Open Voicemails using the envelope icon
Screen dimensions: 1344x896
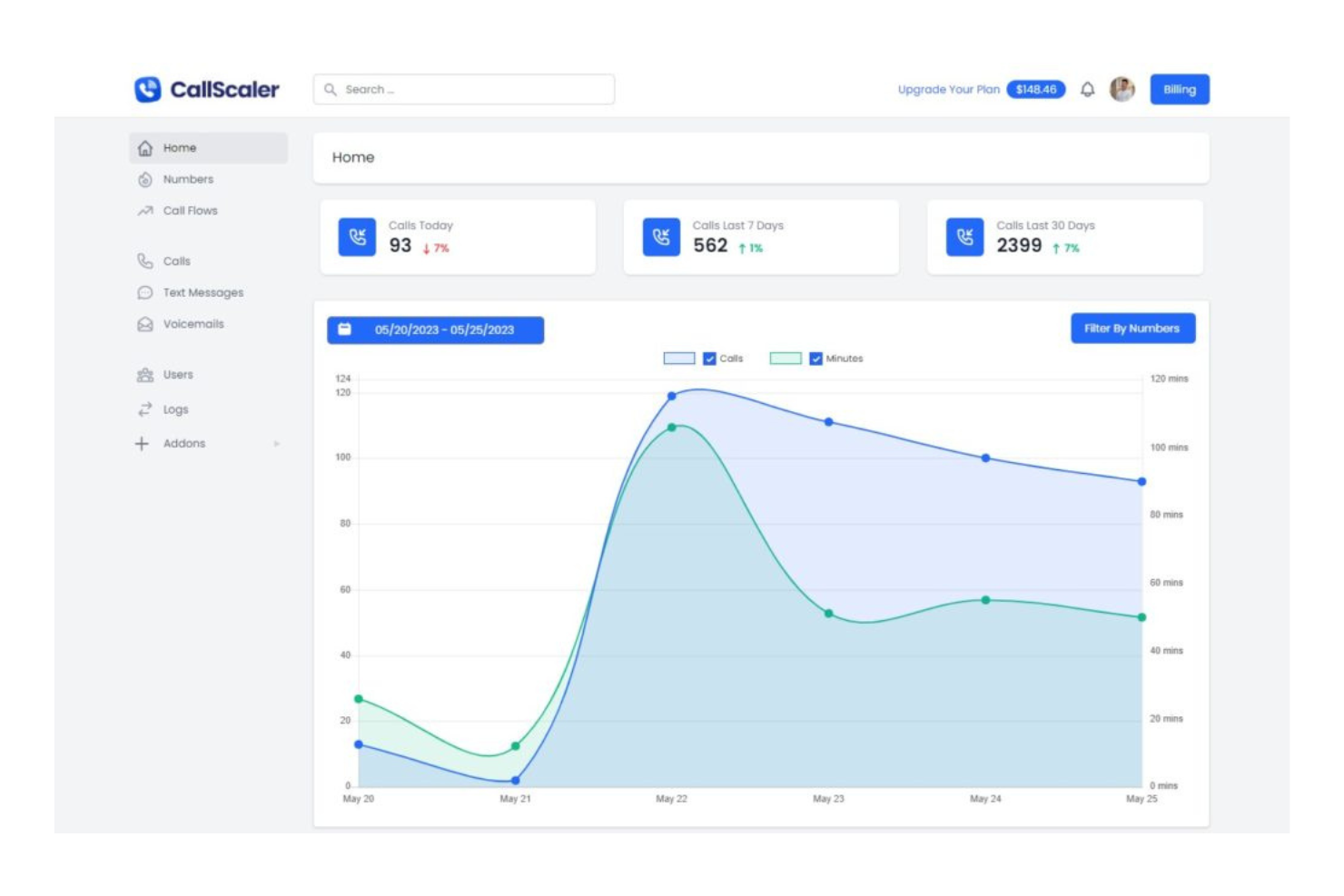coord(143,323)
